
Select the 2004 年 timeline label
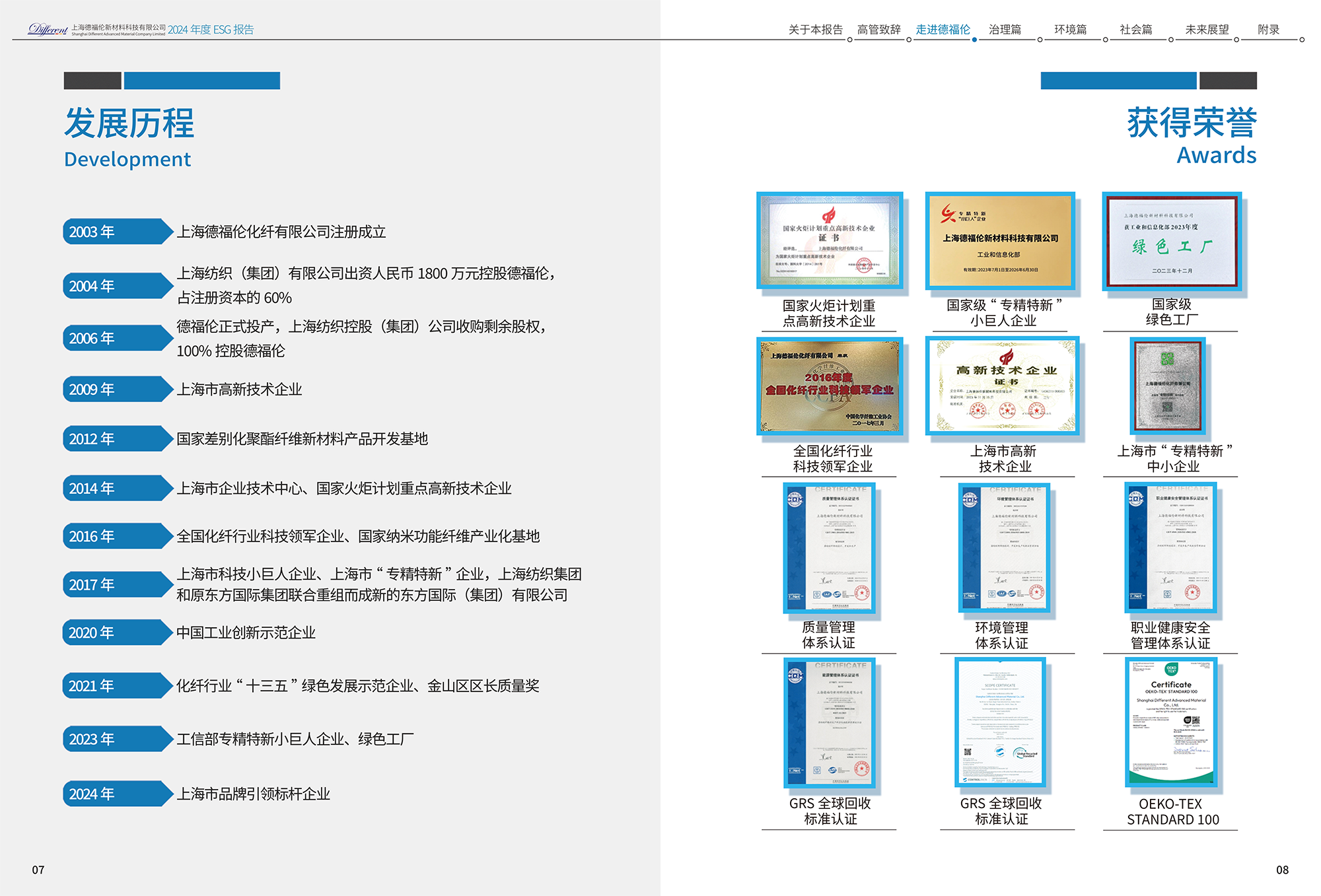(x=118, y=286)
